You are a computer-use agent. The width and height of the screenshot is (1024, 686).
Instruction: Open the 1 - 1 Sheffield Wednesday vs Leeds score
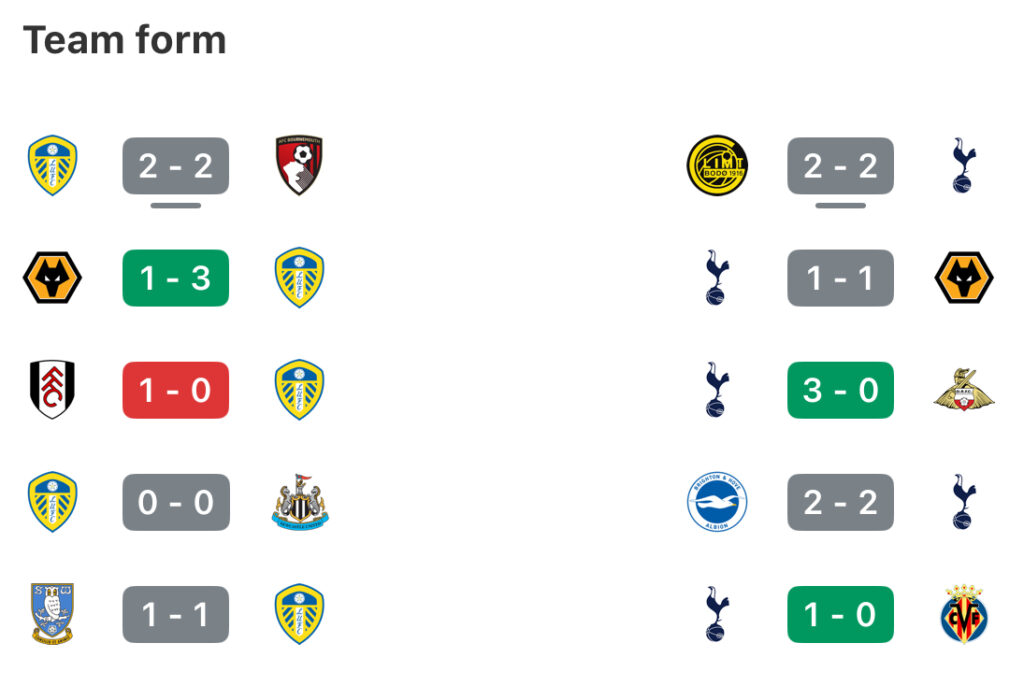pyautogui.click(x=176, y=614)
